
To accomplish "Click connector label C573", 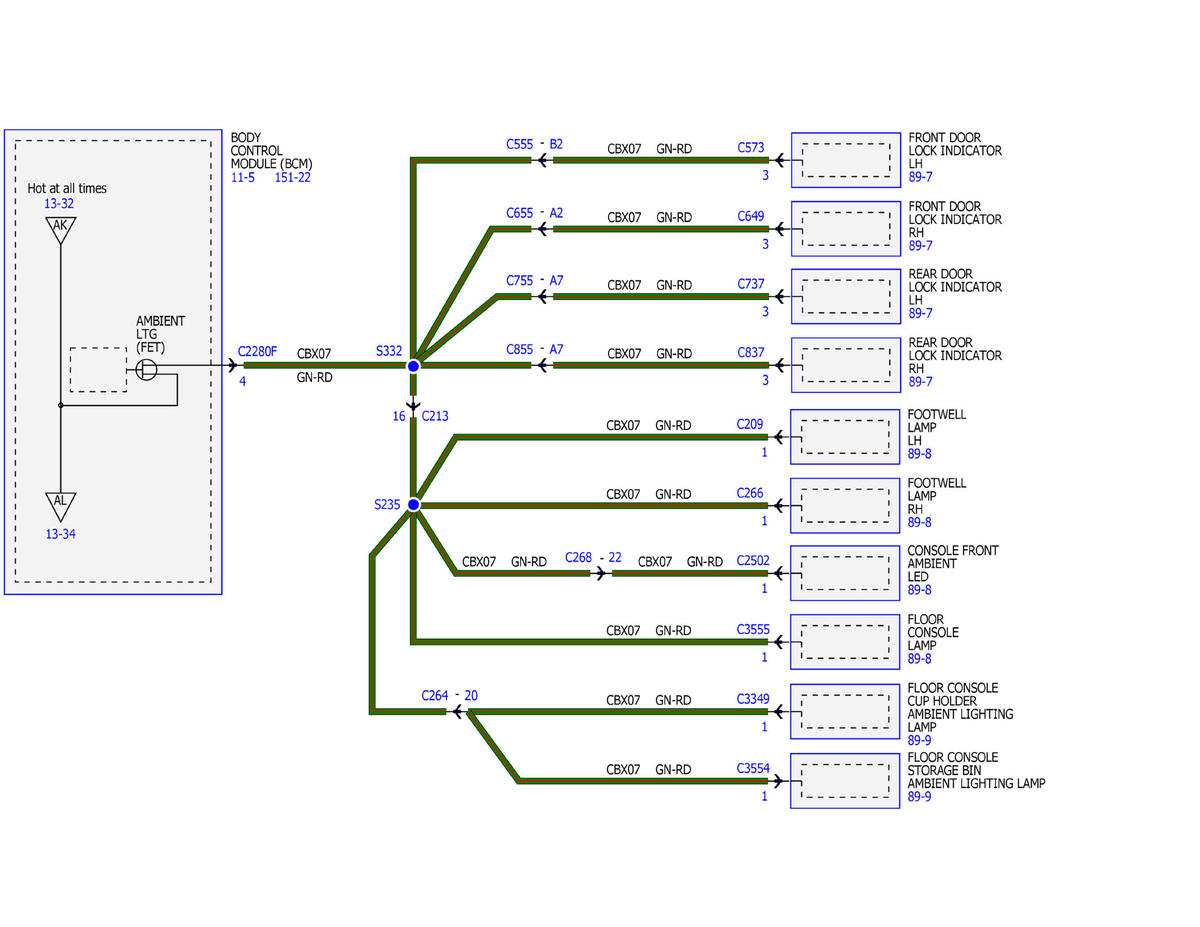I will point(751,147).
